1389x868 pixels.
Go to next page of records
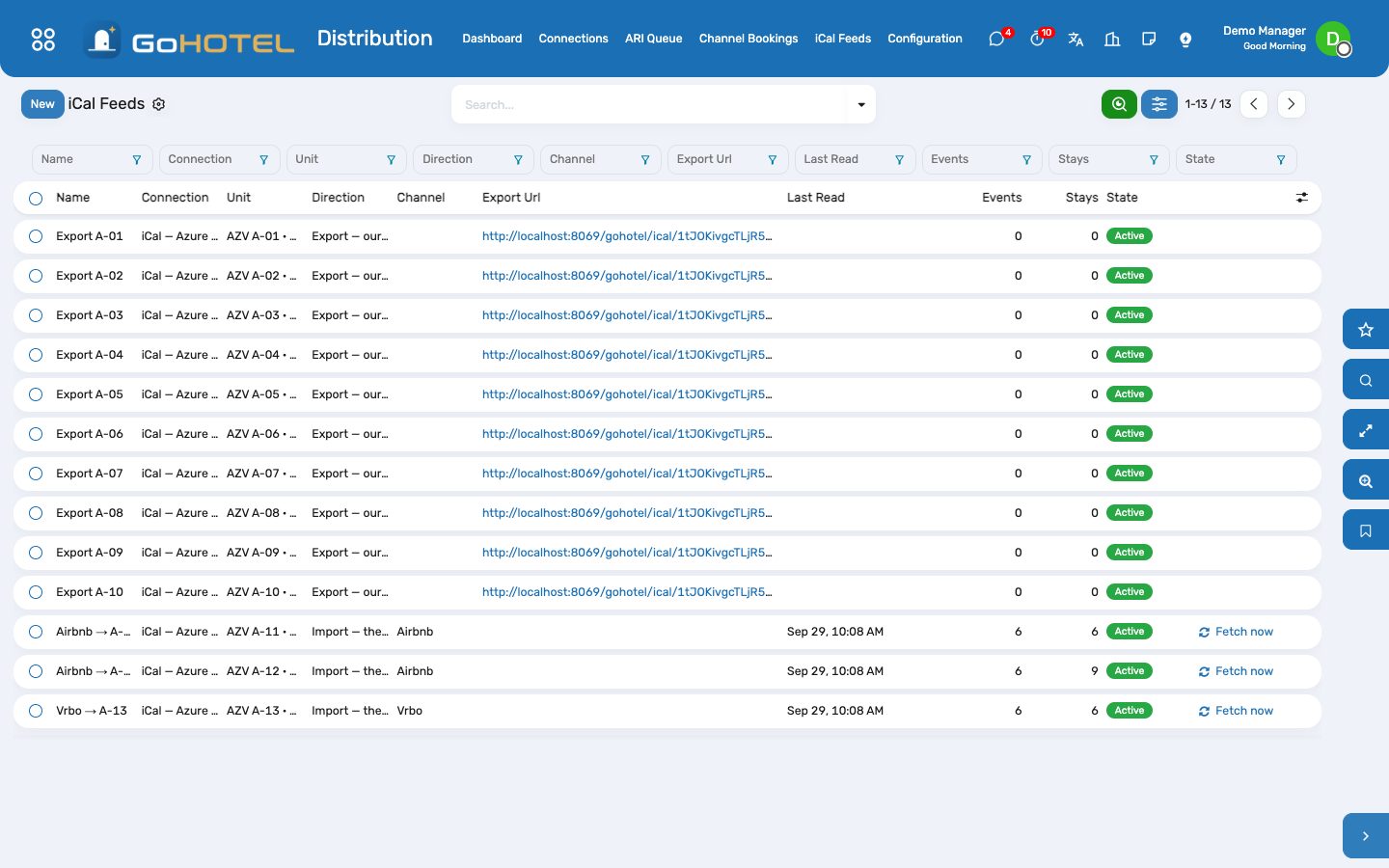click(x=1291, y=104)
